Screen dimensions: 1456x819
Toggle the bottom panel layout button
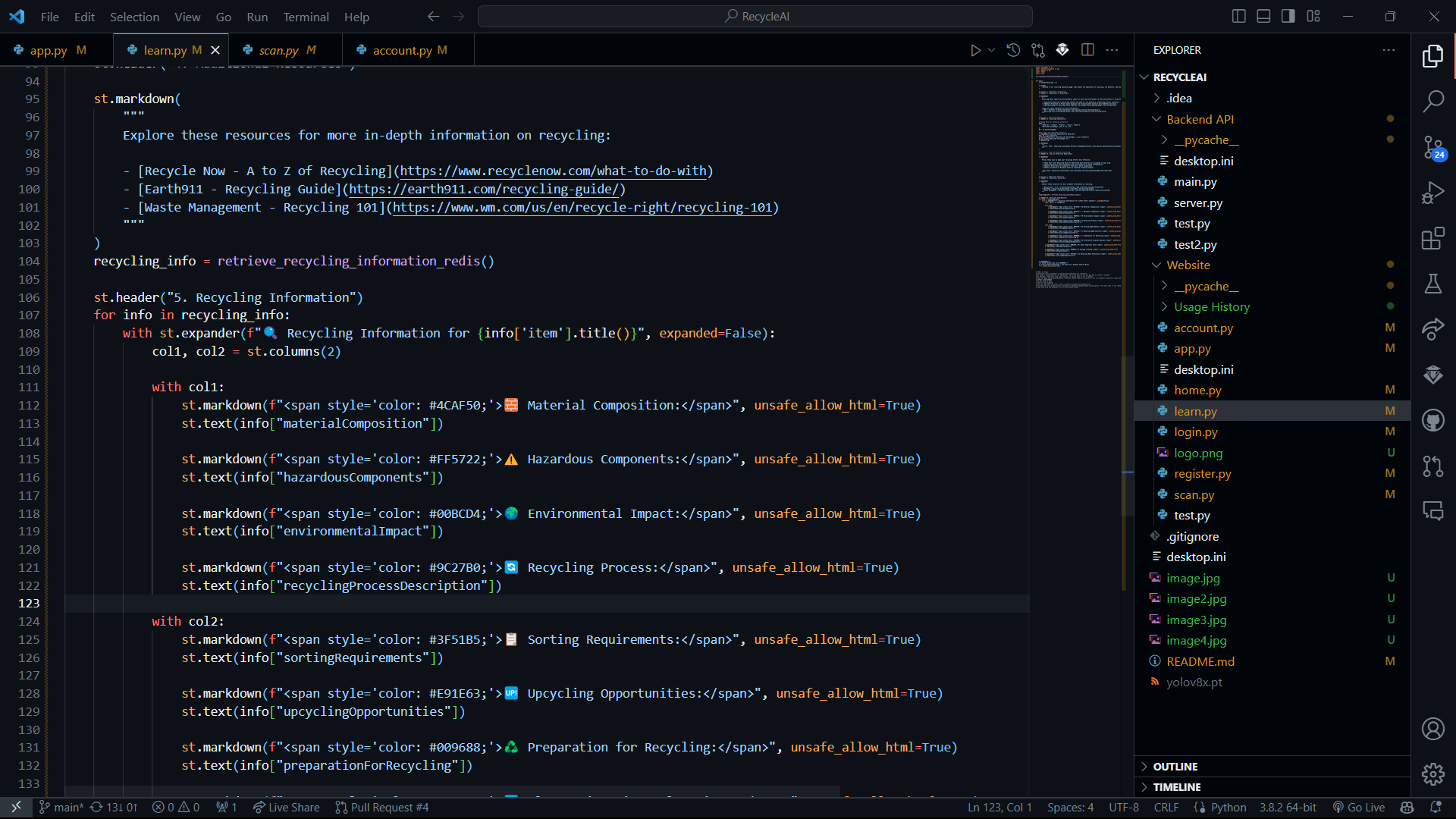pos(1263,16)
